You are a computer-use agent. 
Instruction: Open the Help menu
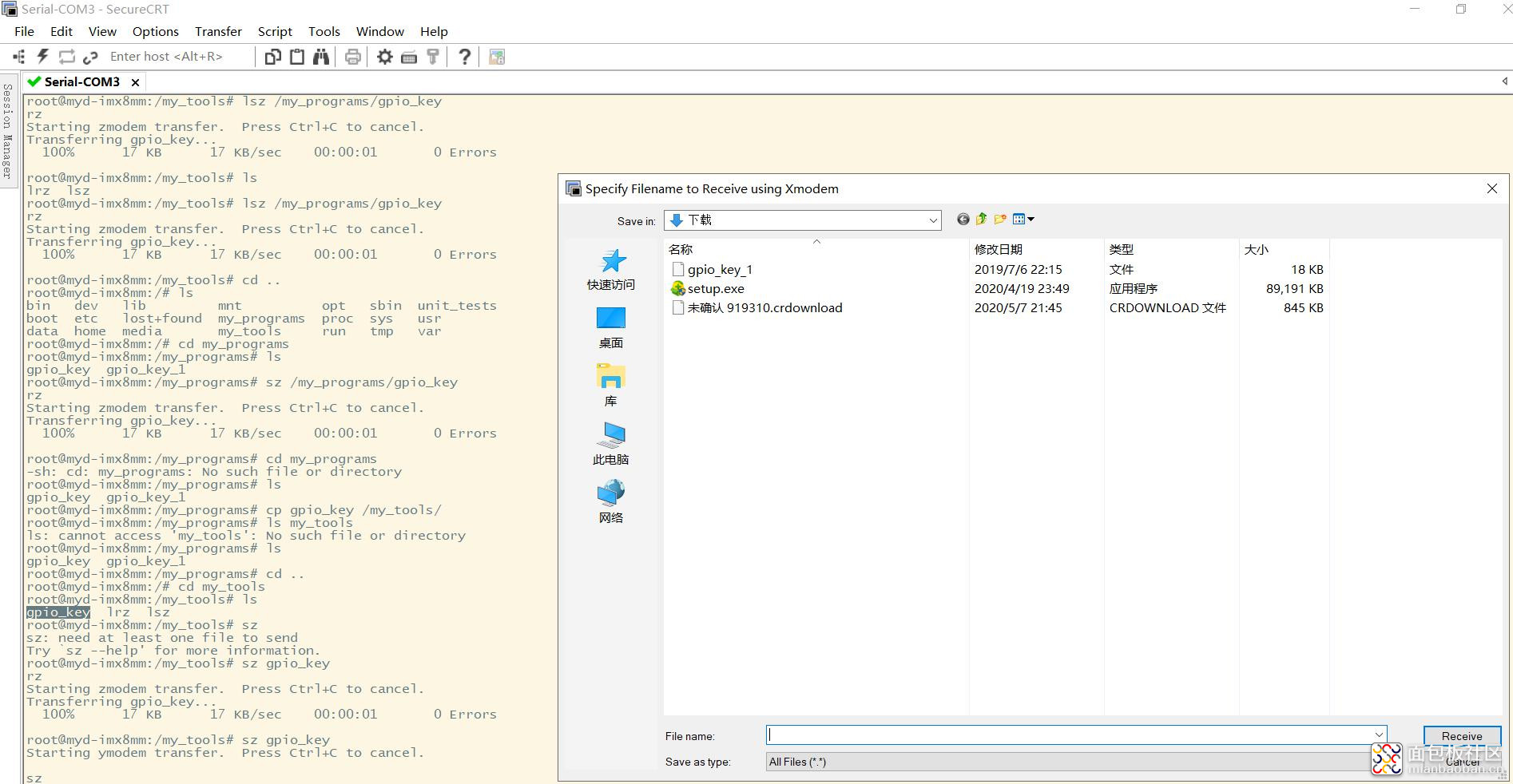tap(434, 31)
